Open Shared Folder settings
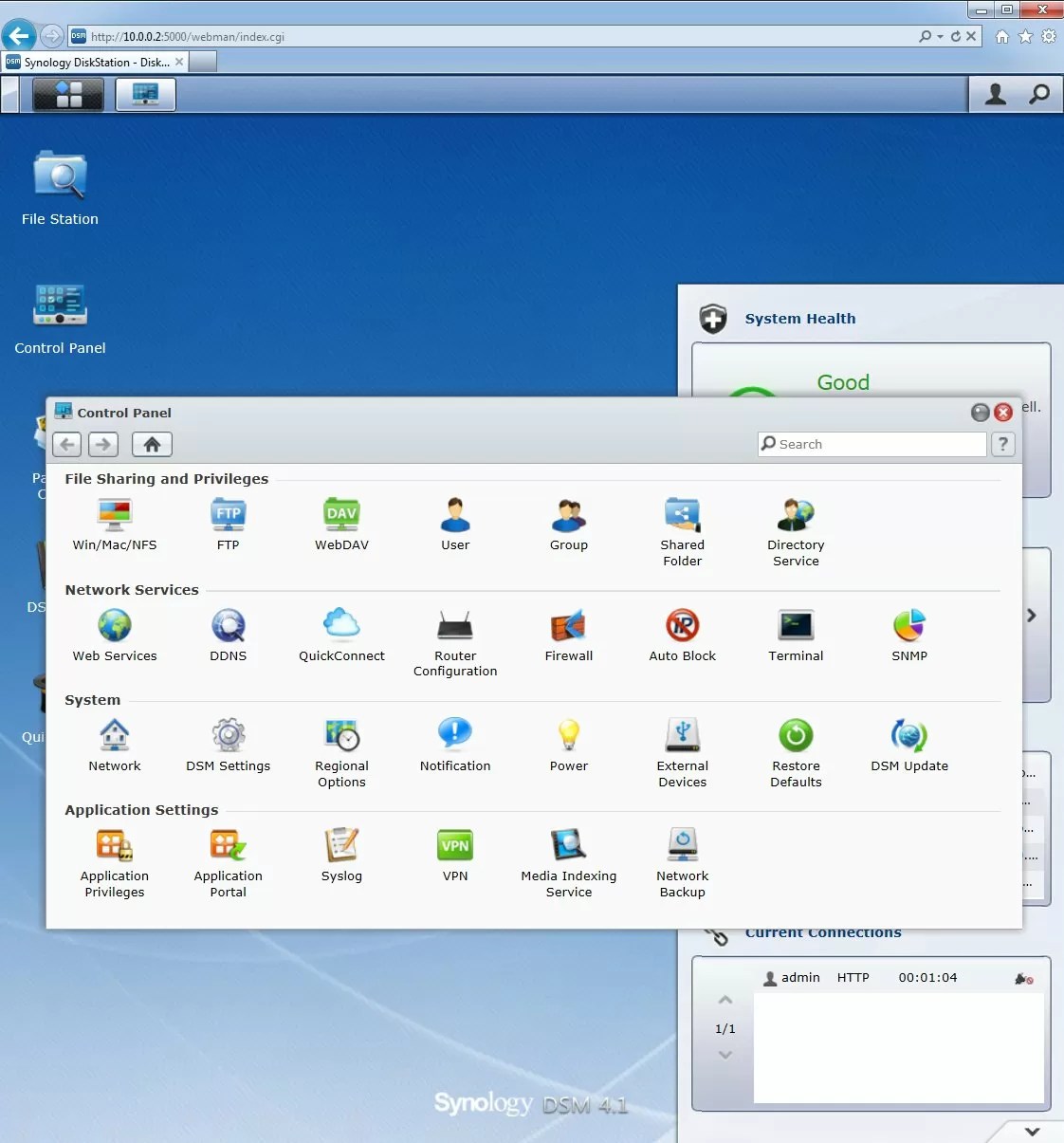Screen dimensions: 1064x1143 [683, 531]
